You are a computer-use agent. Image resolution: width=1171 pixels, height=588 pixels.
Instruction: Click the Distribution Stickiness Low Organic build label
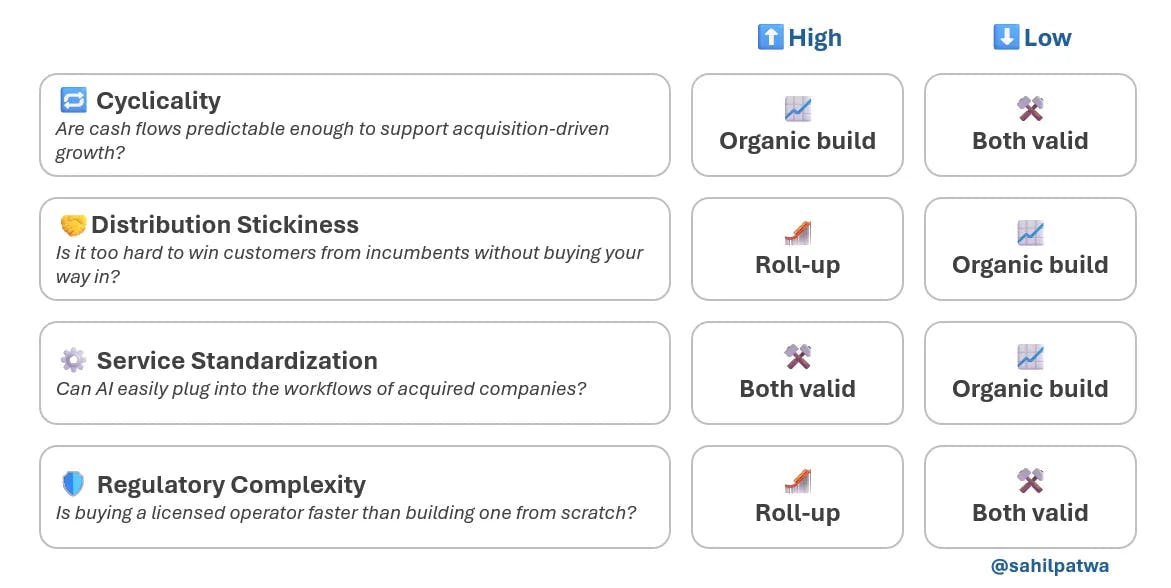click(1030, 264)
